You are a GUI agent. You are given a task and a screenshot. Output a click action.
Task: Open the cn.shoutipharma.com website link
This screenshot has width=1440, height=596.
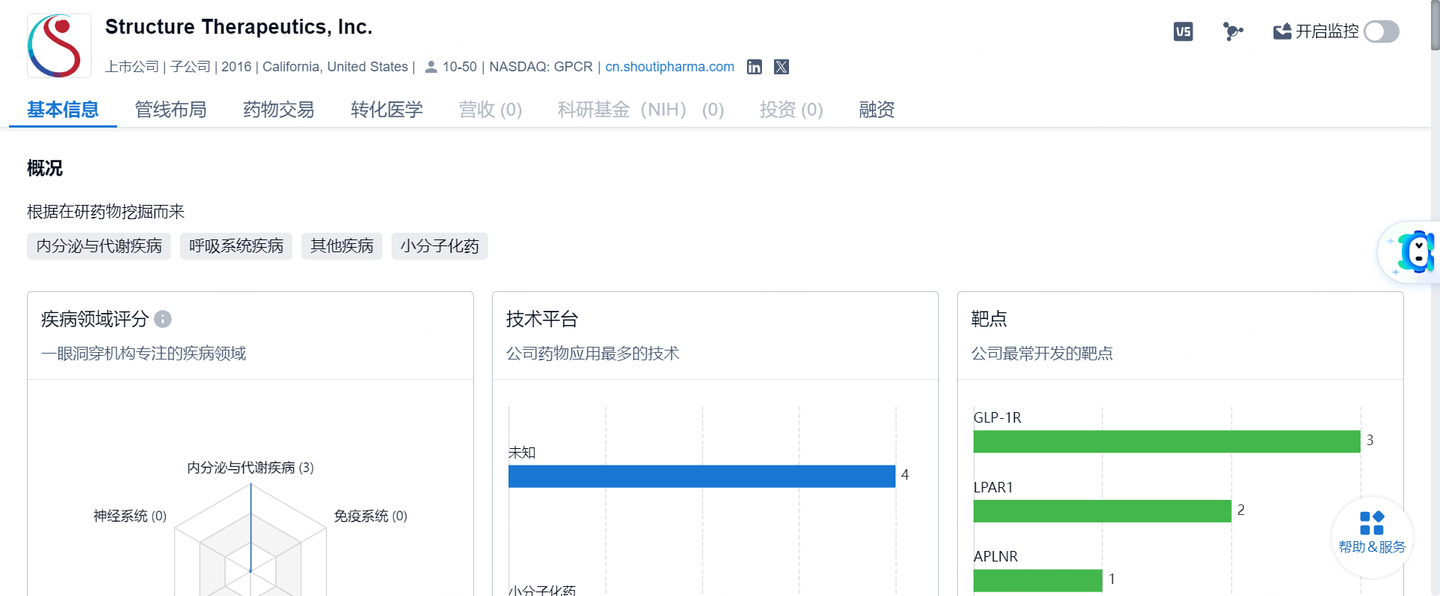pyautogui.click(x=668, y=66)
